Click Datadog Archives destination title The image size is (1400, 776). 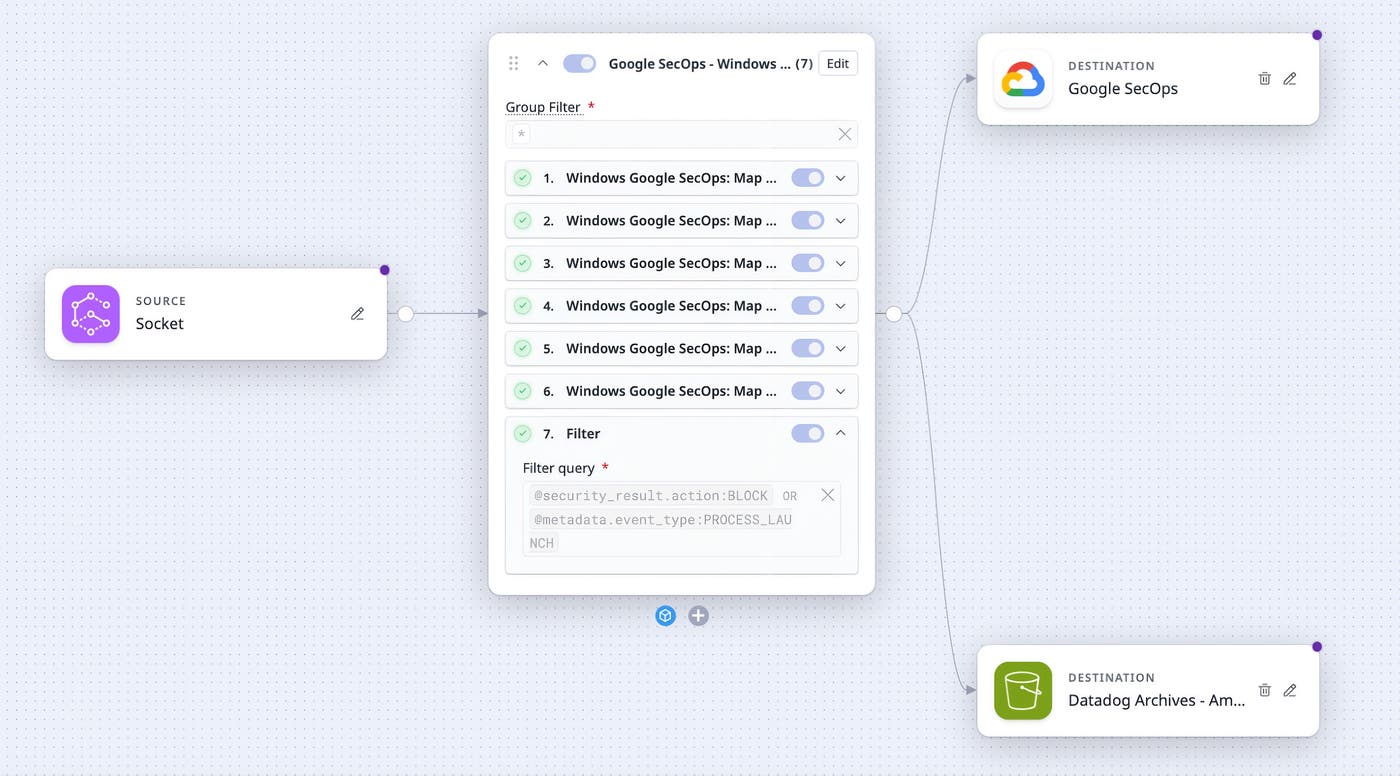click(x=1157, y=700)
